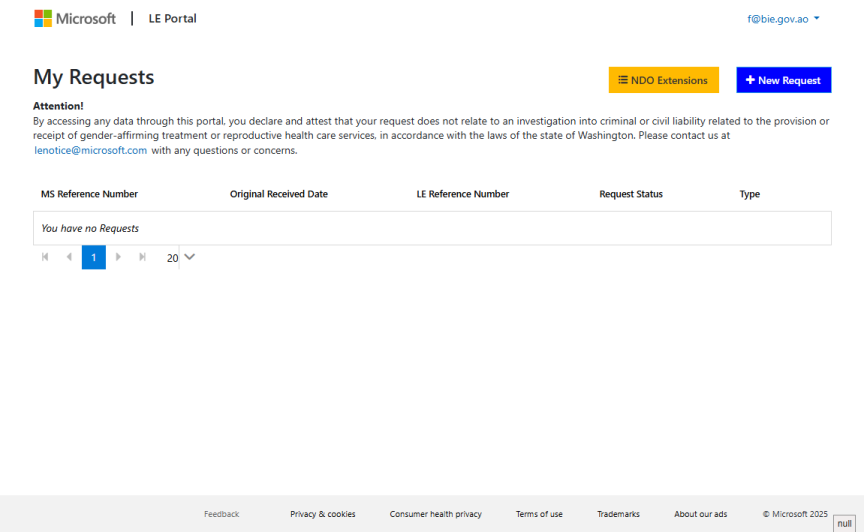Sort by Request Status column
Image resolution: width=864 pixels, height=532 pixels.
631,194
